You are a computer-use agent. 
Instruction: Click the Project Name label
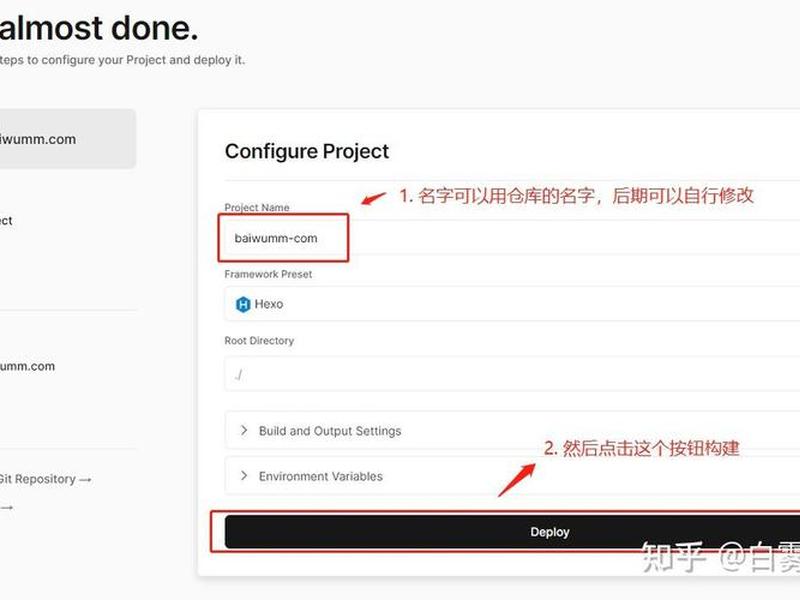257,207
